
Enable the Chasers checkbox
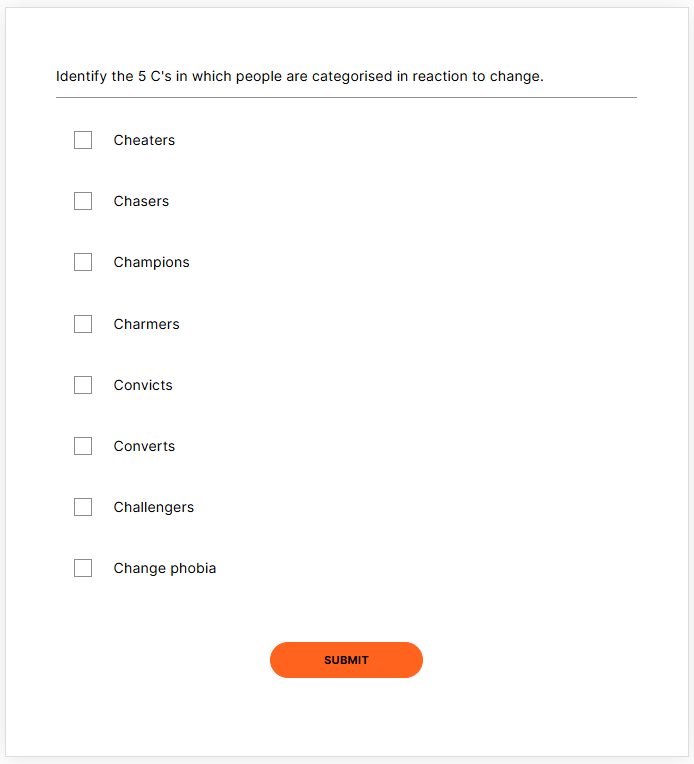[83, 201]
